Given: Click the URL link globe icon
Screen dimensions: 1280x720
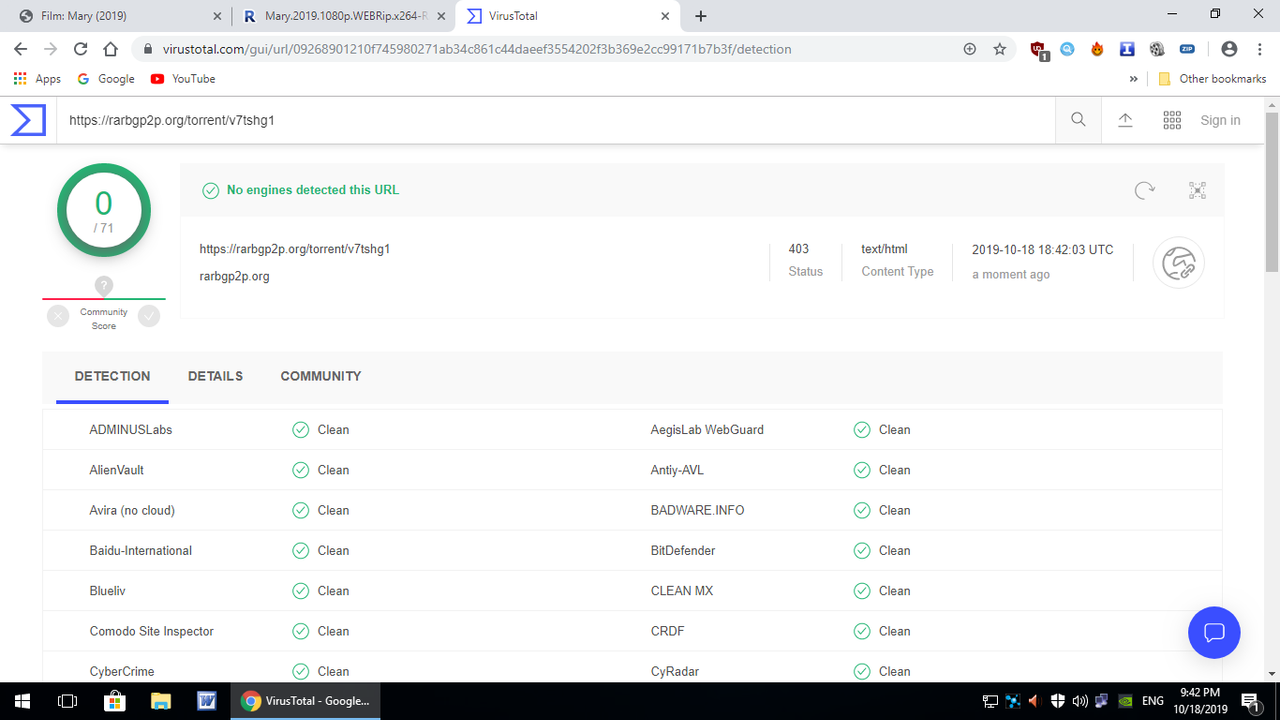Looking at the screenshot, I should pyautogui.click(x=1178, y=263).
